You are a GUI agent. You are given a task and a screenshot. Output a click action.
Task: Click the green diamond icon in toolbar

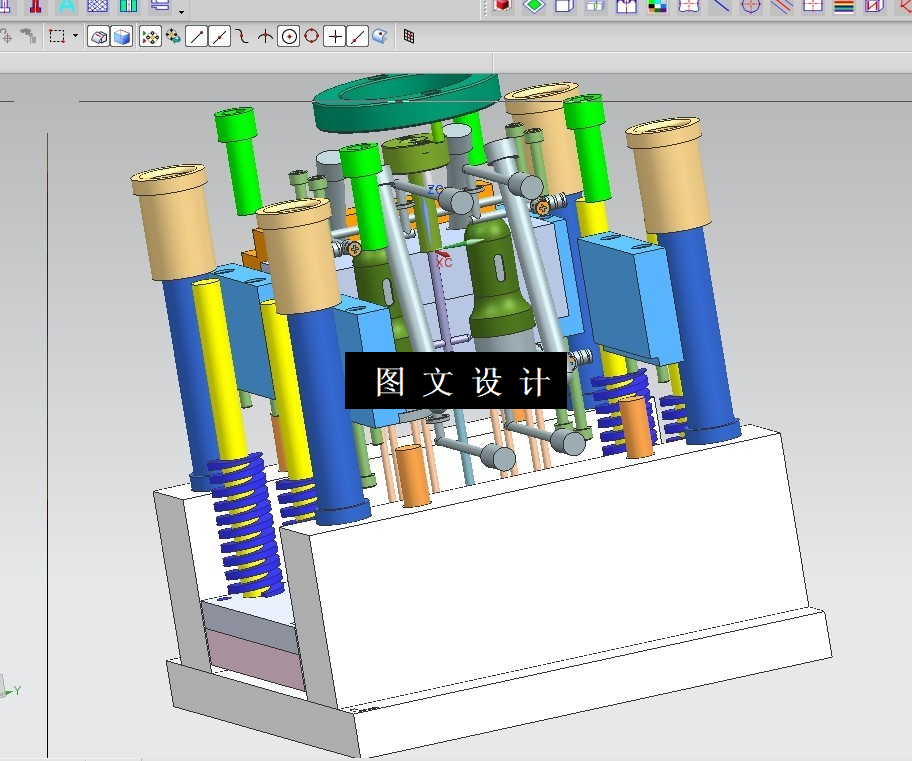tap(534, 6)
